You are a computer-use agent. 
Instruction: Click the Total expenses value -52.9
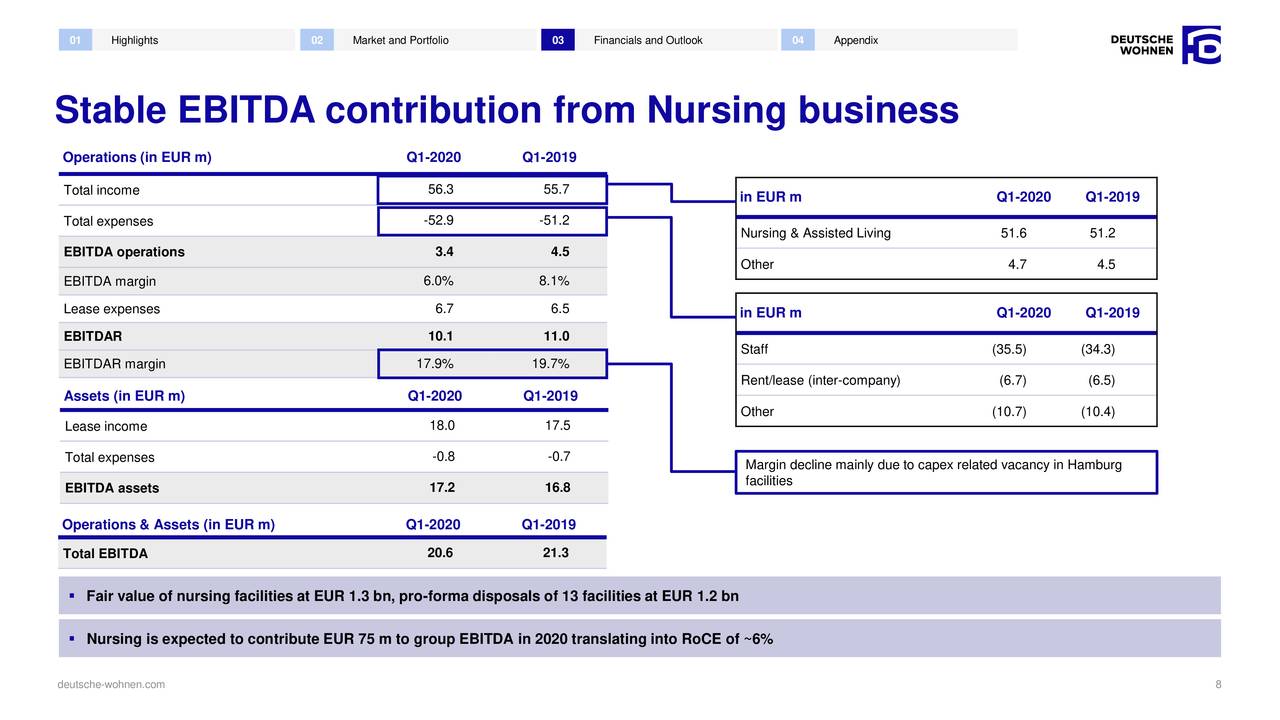coord(439,220)
